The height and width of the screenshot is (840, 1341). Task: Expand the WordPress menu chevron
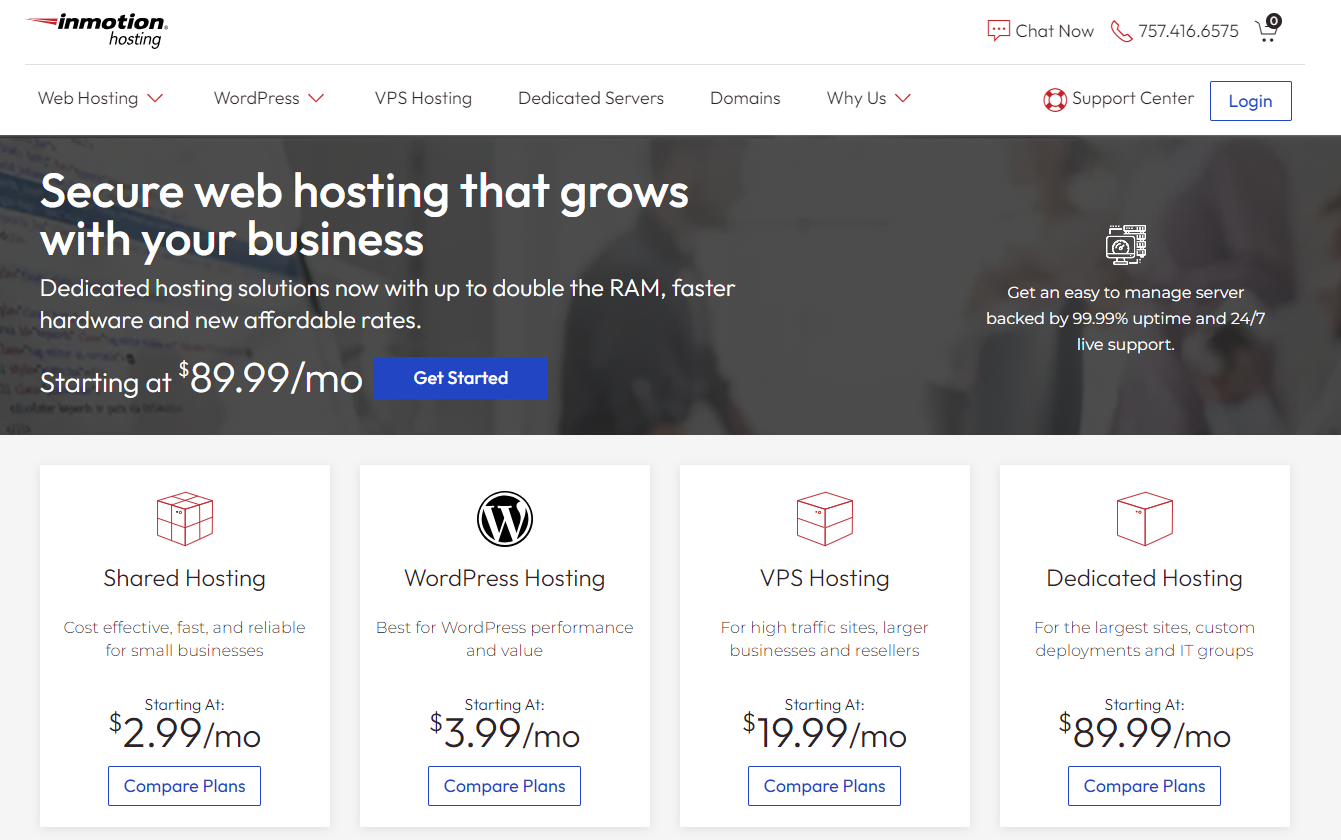316,98
